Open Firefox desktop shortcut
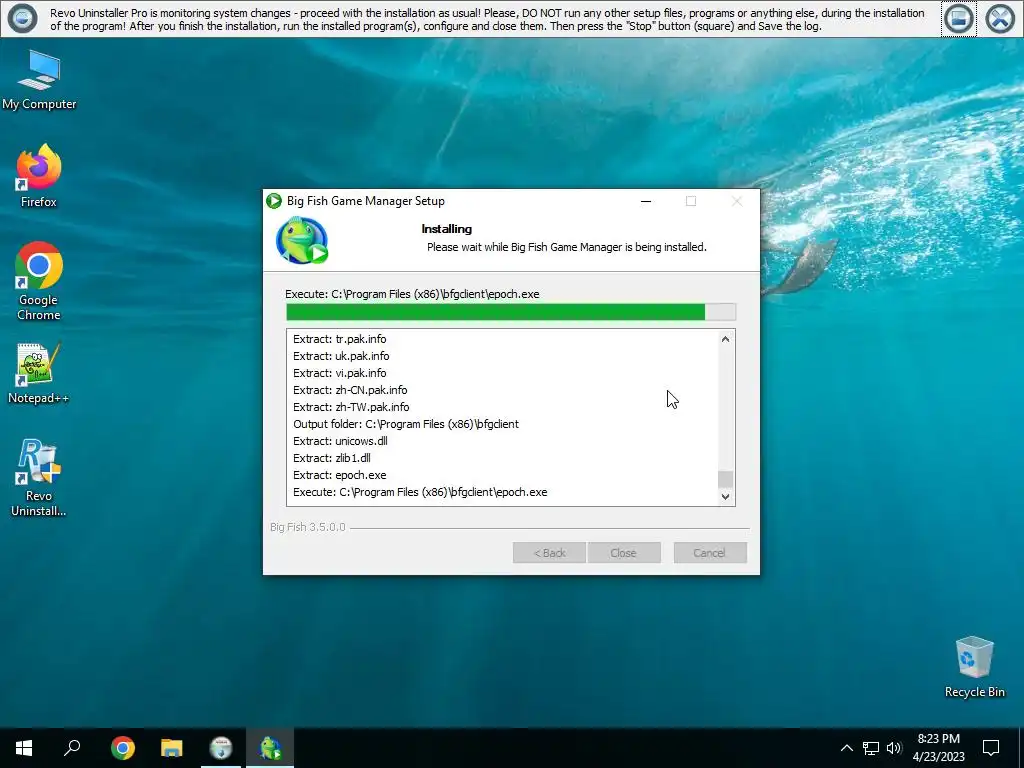This screenshot has height=768, width=1024. pos(39,176)
